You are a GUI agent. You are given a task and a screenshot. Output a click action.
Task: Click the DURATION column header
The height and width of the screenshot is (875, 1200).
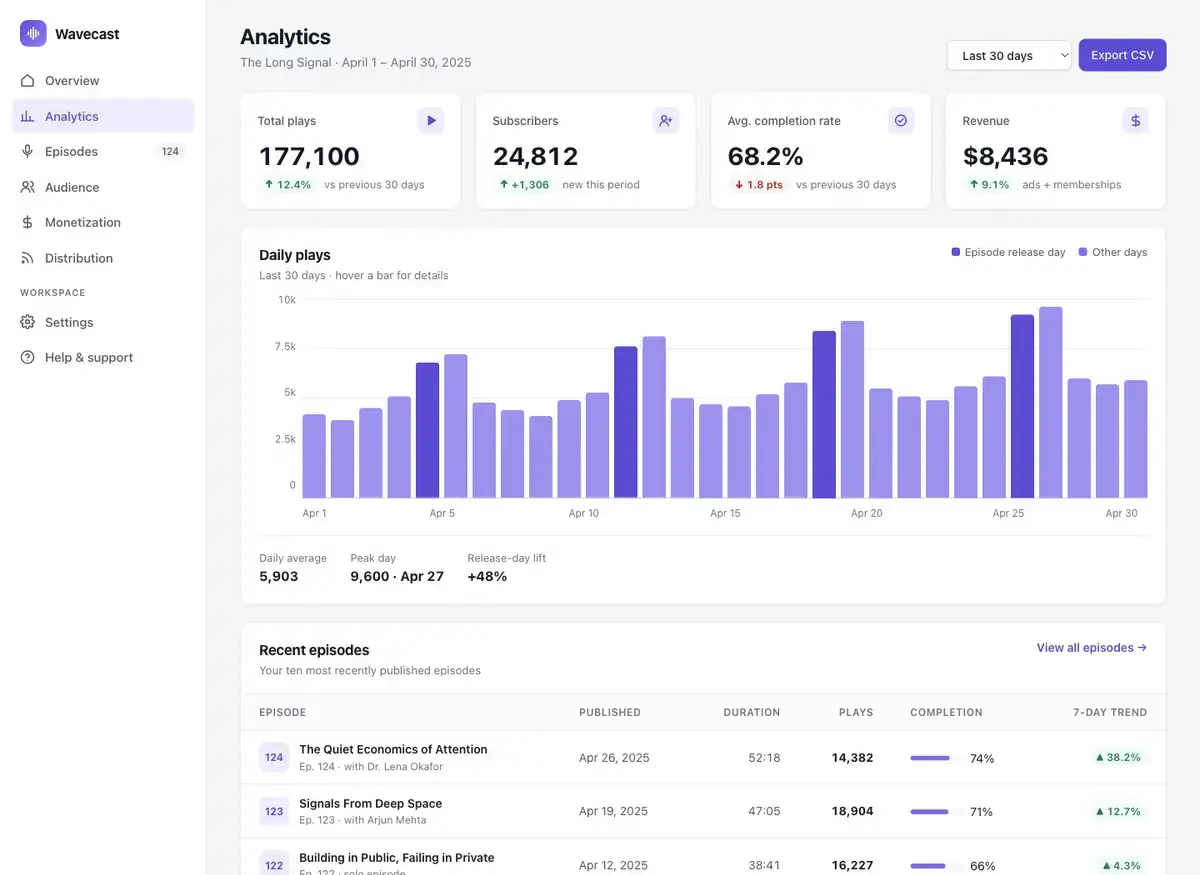point(752,712)
